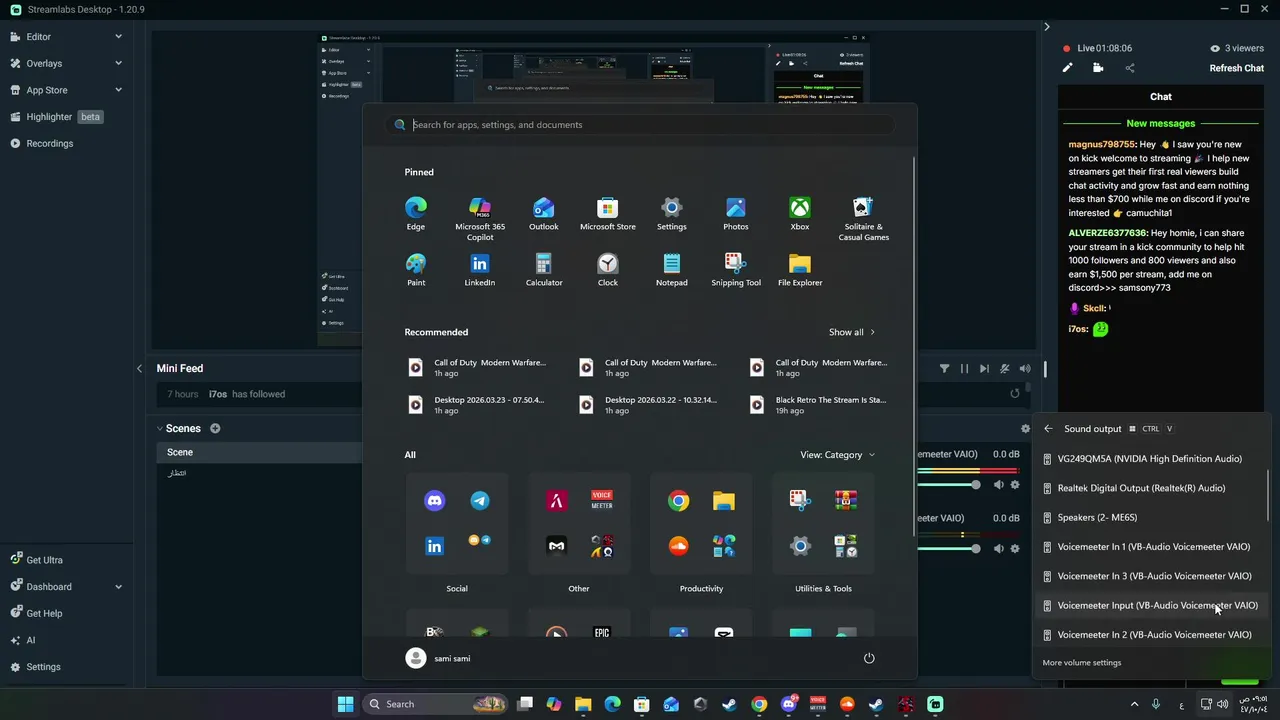Viewport: 1280px width, 720px height.
Task: Select Voicemeeter In 2 output device
Action: [x=1150, y=634]
